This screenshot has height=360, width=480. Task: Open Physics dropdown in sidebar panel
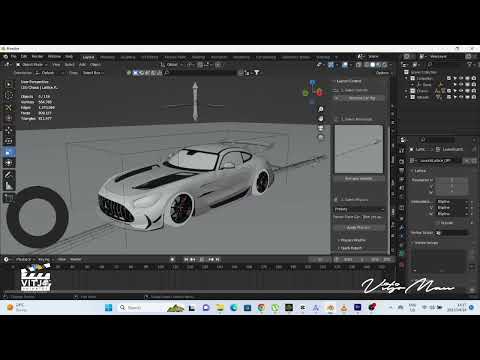pyautogui.click(x=359, y=209)
